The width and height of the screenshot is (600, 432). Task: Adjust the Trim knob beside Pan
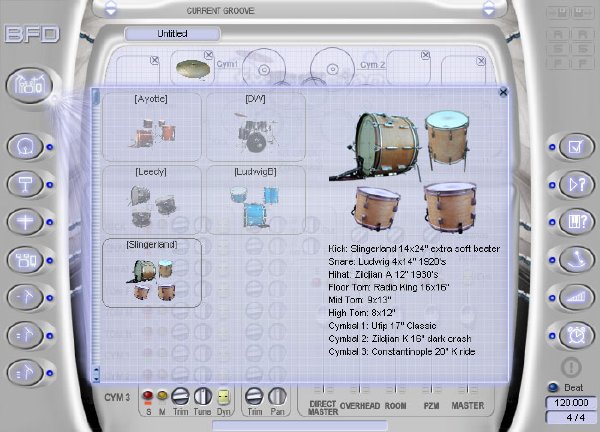(x=254, y=396)
